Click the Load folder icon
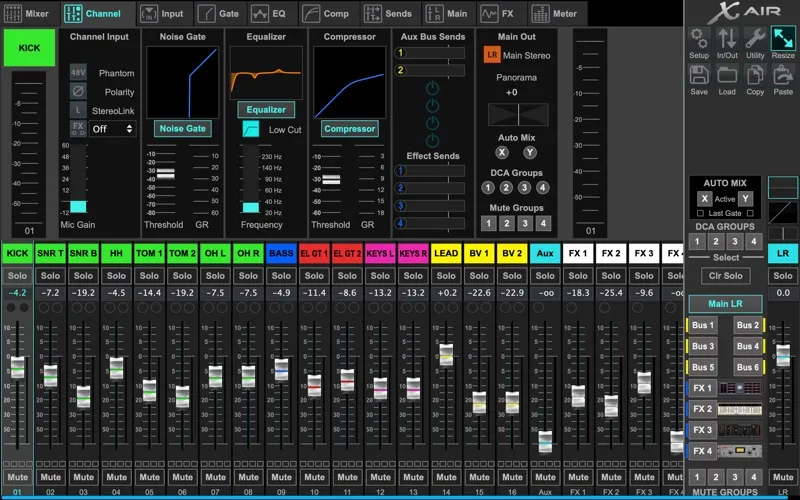The image size is (800, 500). [x=727, y=75]
